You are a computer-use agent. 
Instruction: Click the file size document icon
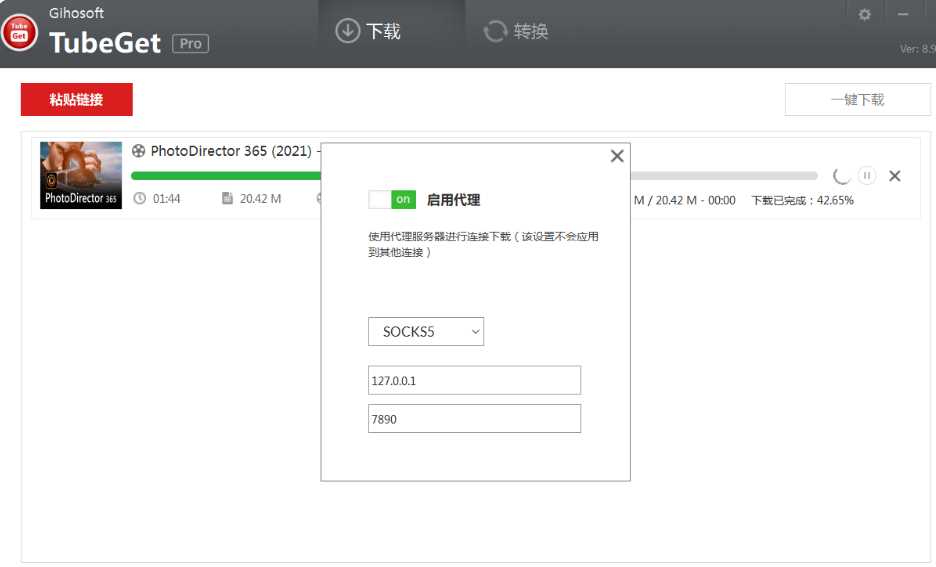(227, 198)
